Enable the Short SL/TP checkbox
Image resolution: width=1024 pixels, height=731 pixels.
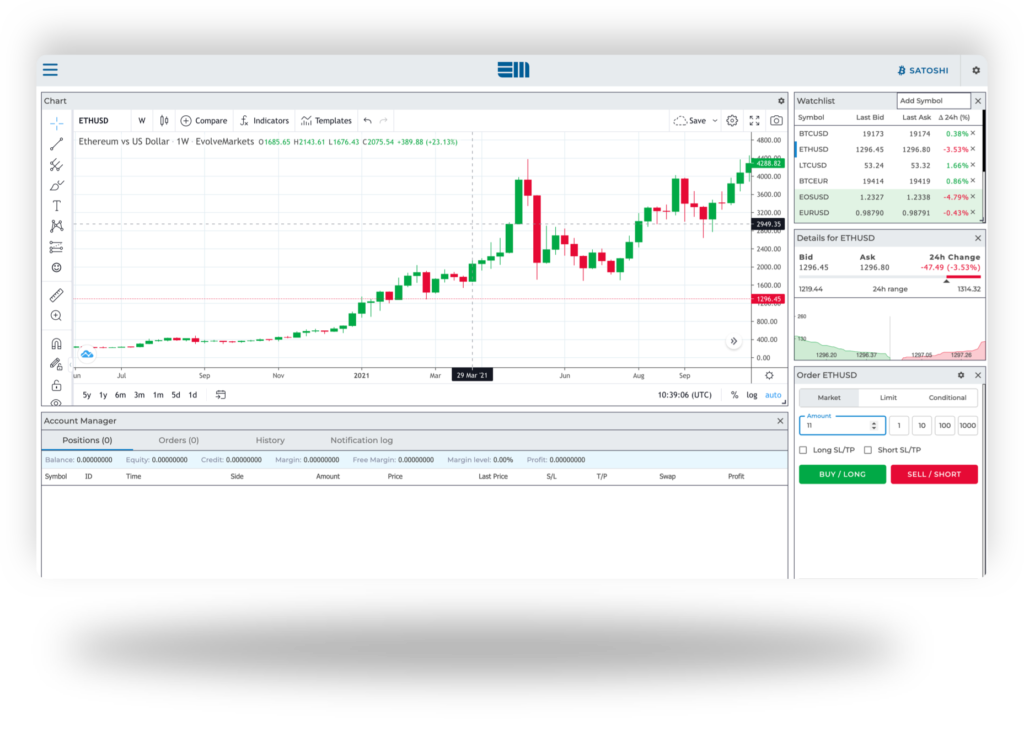(868, 450)
